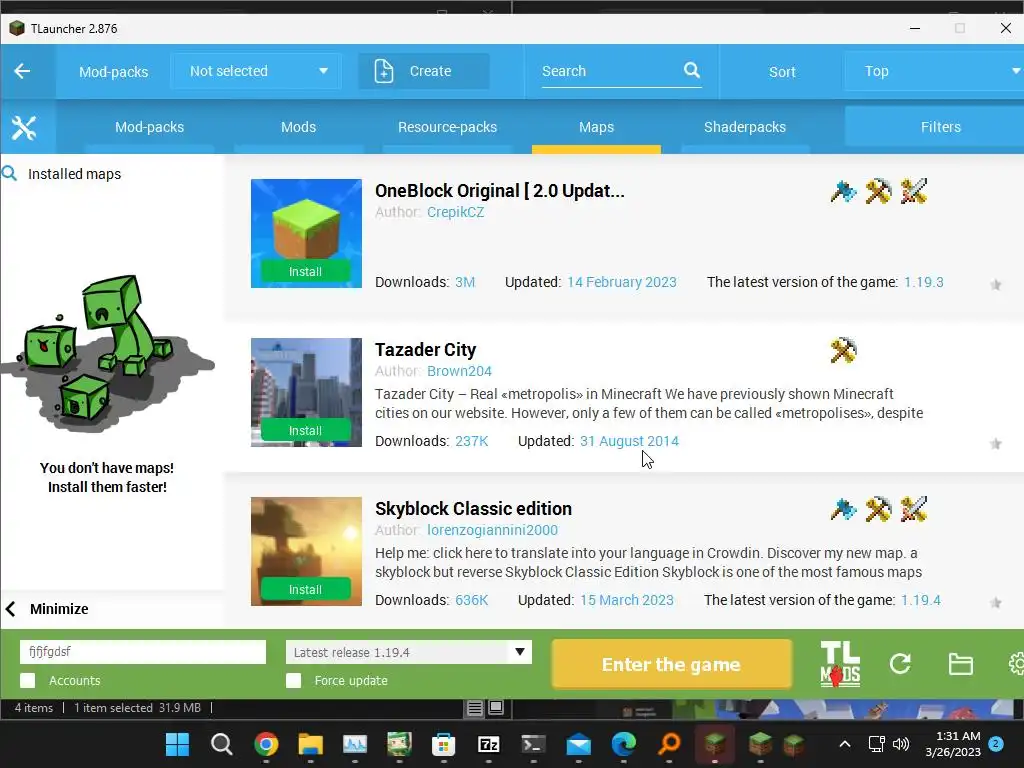The height and width of the screenshot is (768, 1024).
Task: Click the magnifier next to Installed maps
Action: [x=9, y=173]
